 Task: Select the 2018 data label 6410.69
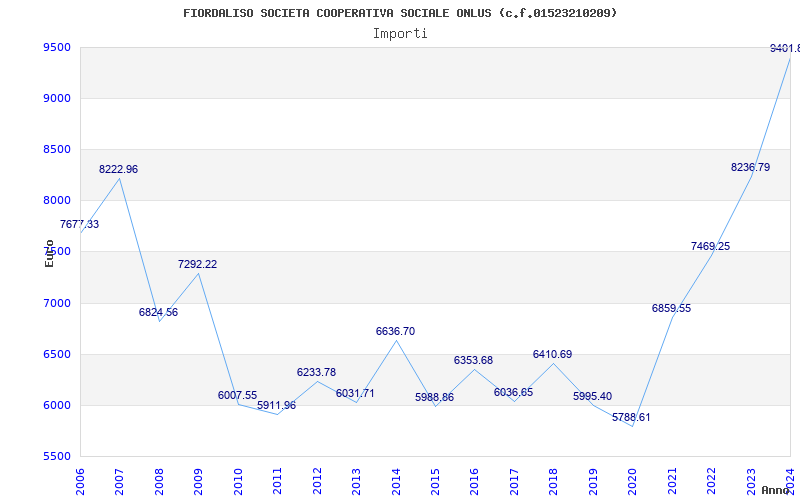552,354
